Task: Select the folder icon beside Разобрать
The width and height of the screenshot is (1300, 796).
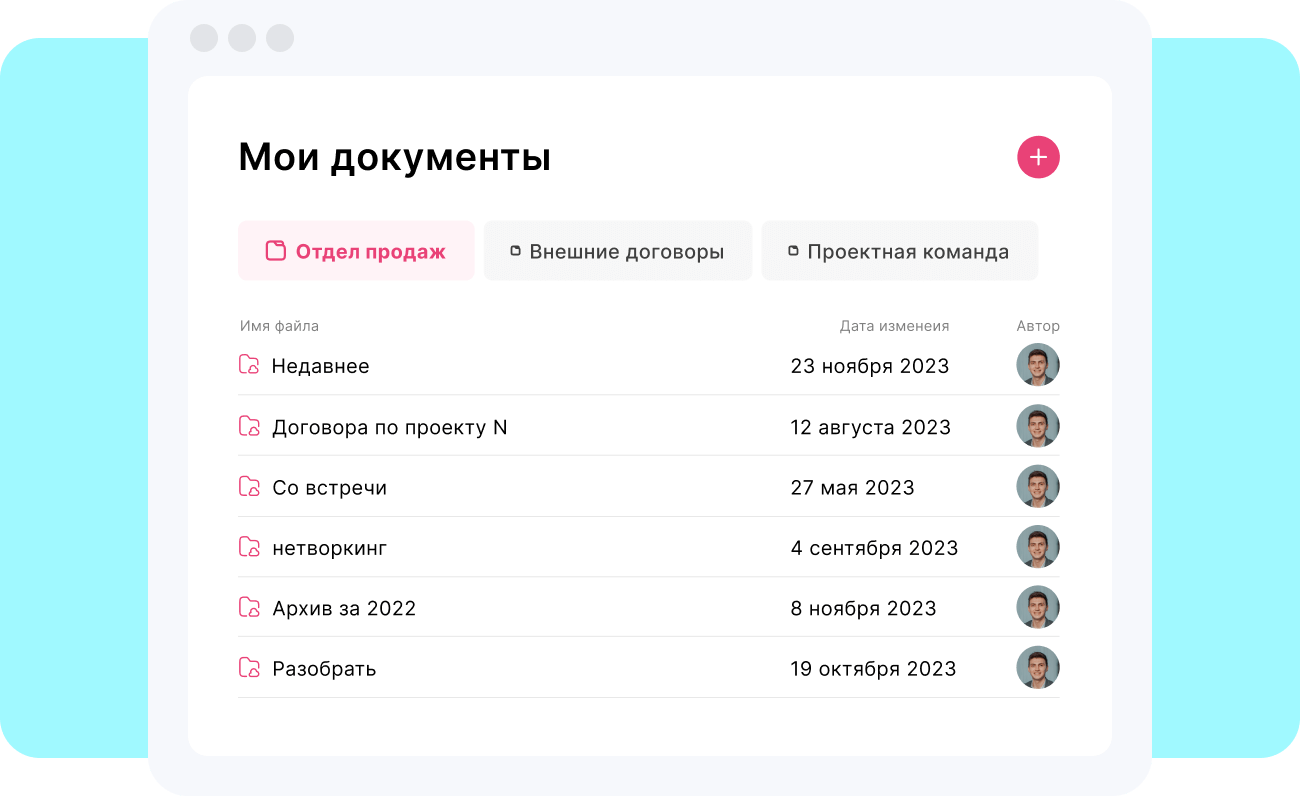Action: coord(249,667)
